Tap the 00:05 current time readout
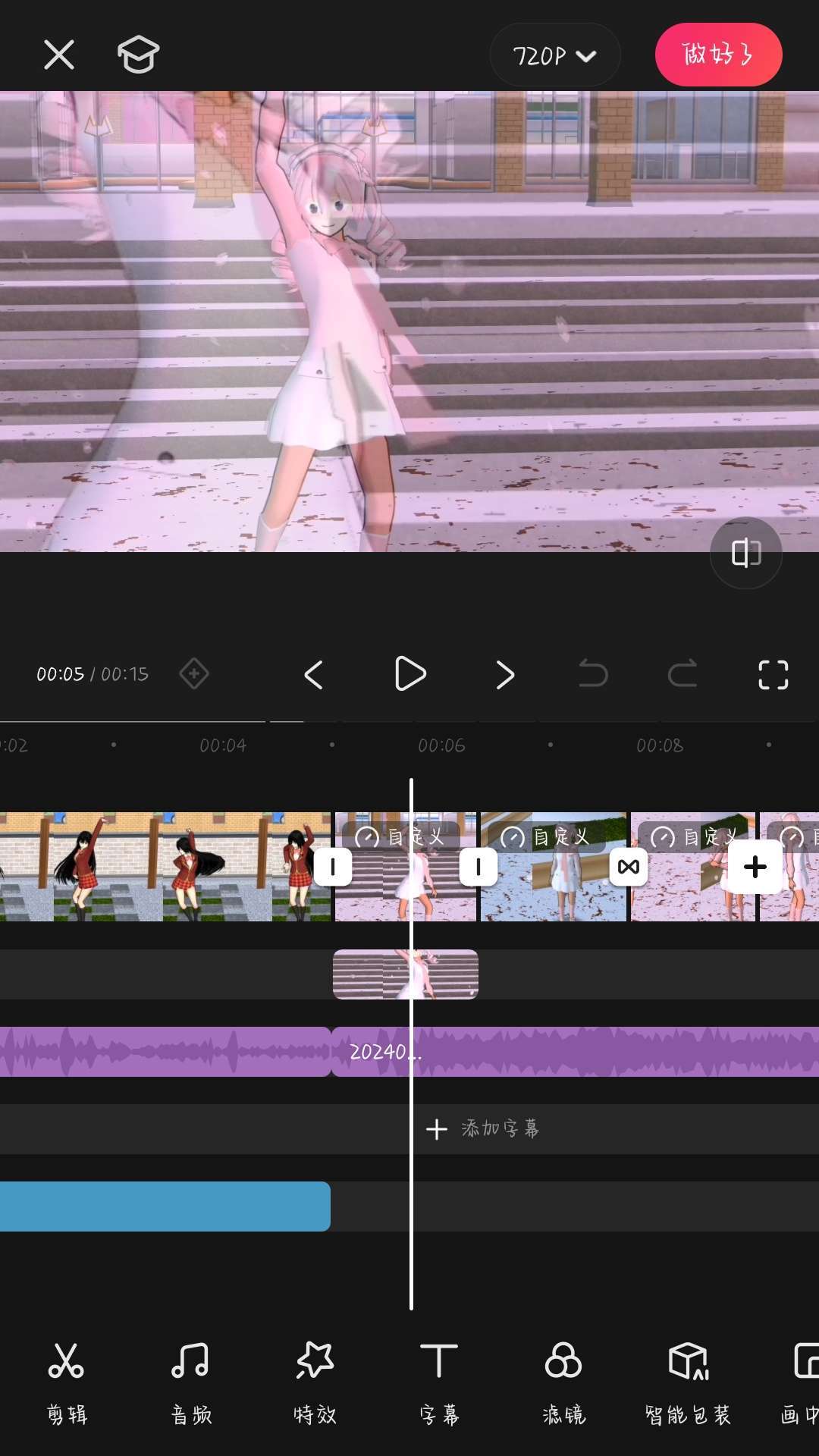 [x=60, y=674]
